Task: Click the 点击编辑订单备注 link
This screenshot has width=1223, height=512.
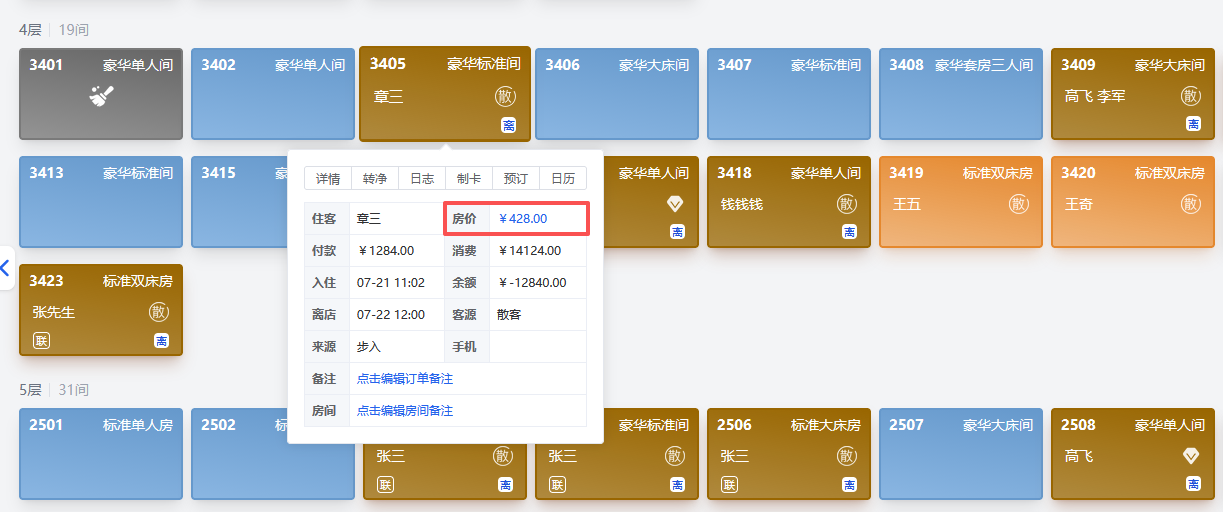Action: tap(405, 379)
